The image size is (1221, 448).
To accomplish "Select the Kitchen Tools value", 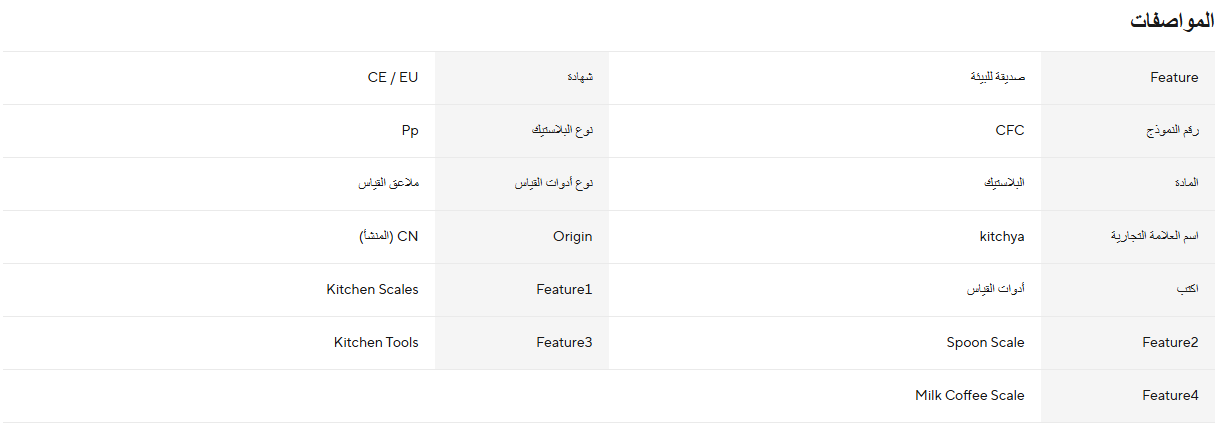I will tap(376, 342).
